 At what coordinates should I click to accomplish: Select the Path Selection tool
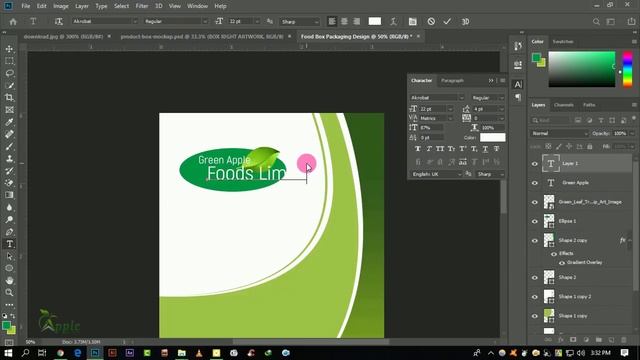tap(9, 256)
